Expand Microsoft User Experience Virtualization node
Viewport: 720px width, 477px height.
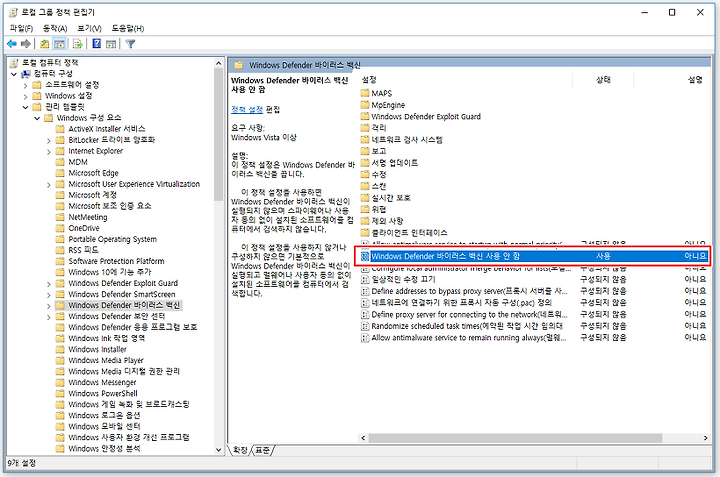pyautogui.click(x=49, y=184)
